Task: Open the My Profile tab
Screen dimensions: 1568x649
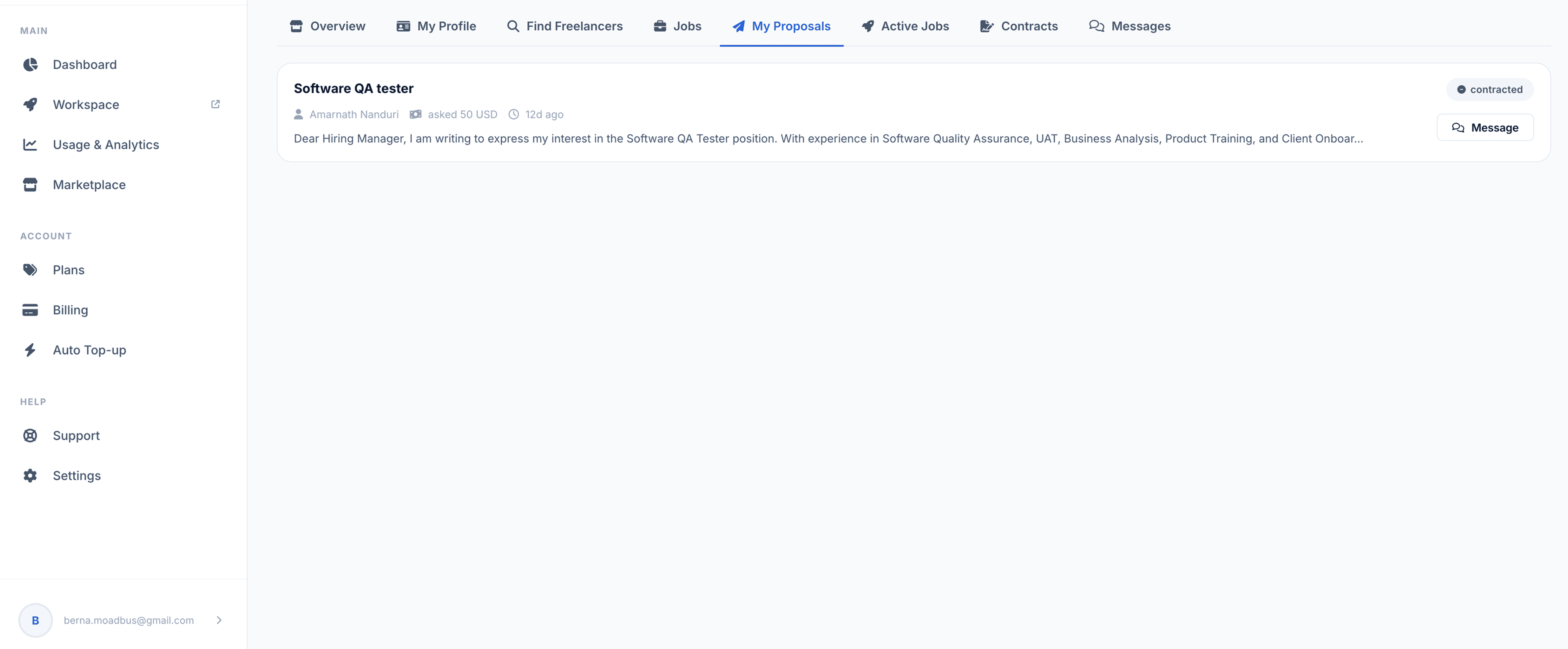Action: [x=437, y=26]
